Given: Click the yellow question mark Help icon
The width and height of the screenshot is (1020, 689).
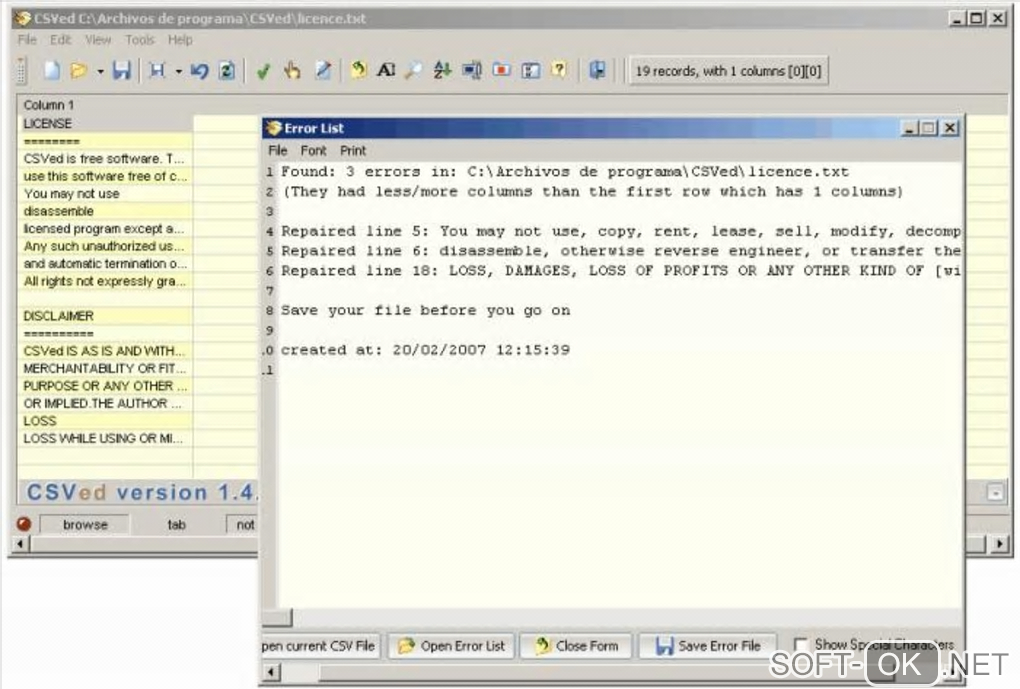Looking at the screenshot, I should click(x=559, y=70).
